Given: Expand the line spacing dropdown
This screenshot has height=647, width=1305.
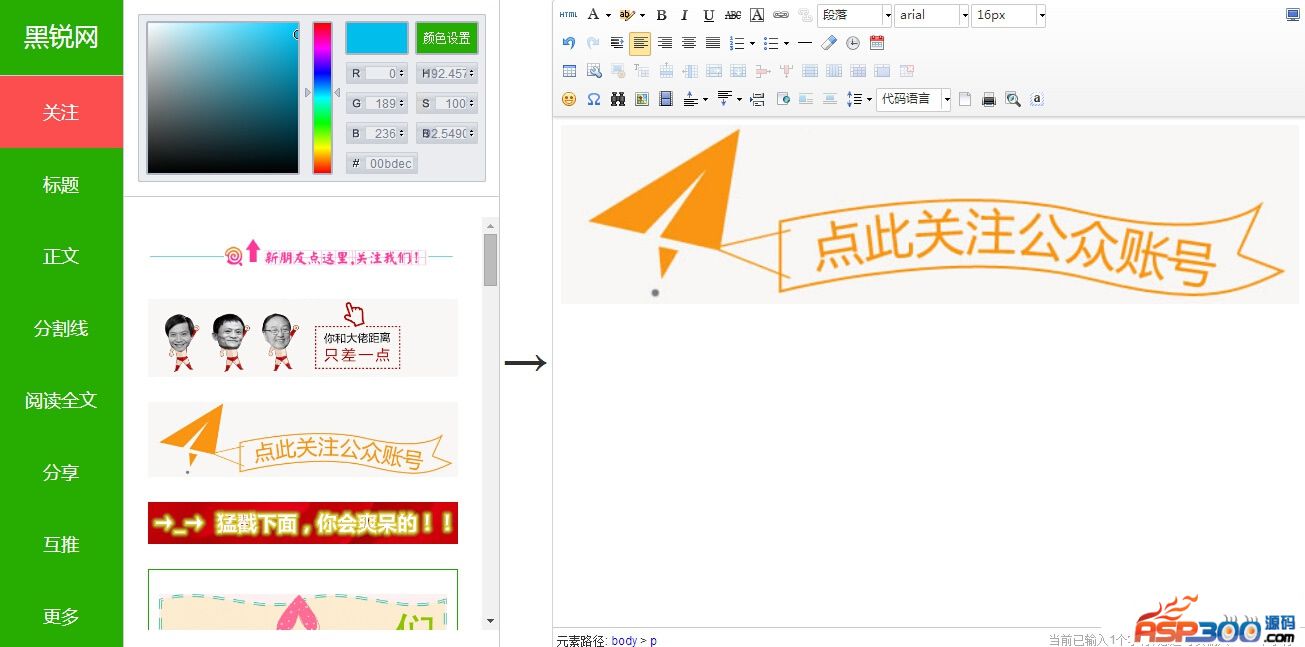Looking at the screenshot, I should 869,99.
